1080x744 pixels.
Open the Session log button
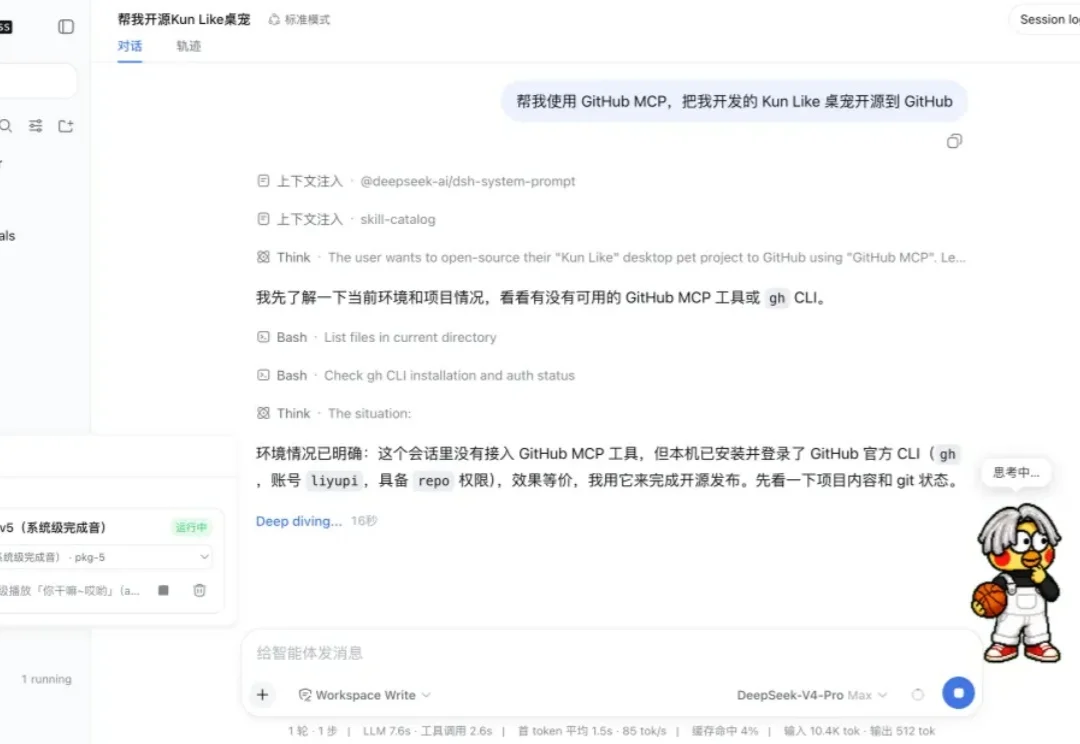coord(1048,19)
